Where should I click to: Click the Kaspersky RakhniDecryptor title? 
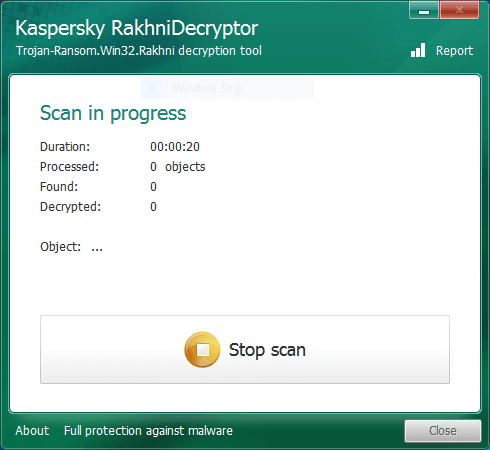tap(137, 28)
